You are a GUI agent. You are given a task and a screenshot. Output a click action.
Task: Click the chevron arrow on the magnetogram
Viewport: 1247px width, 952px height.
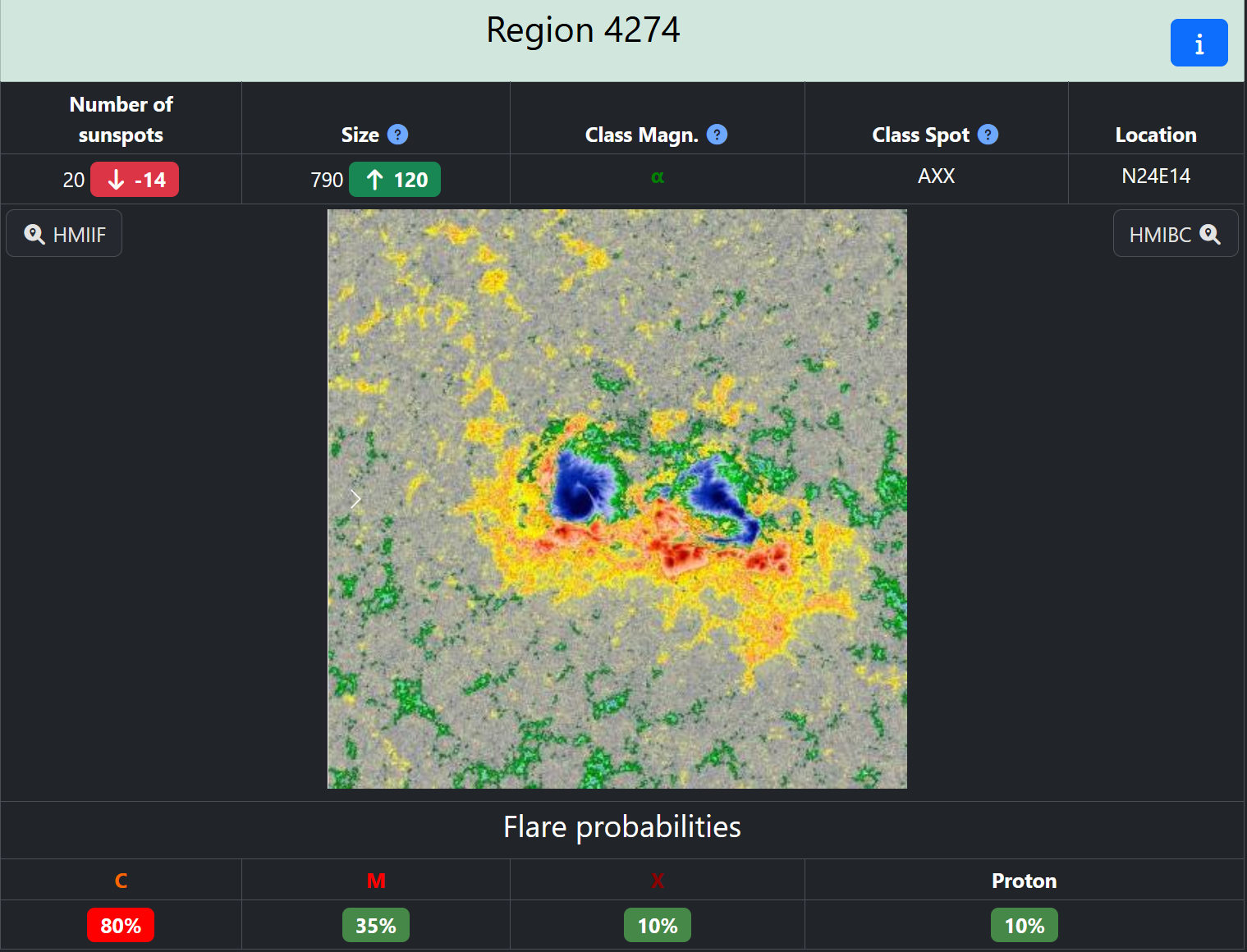pos(355,499)
